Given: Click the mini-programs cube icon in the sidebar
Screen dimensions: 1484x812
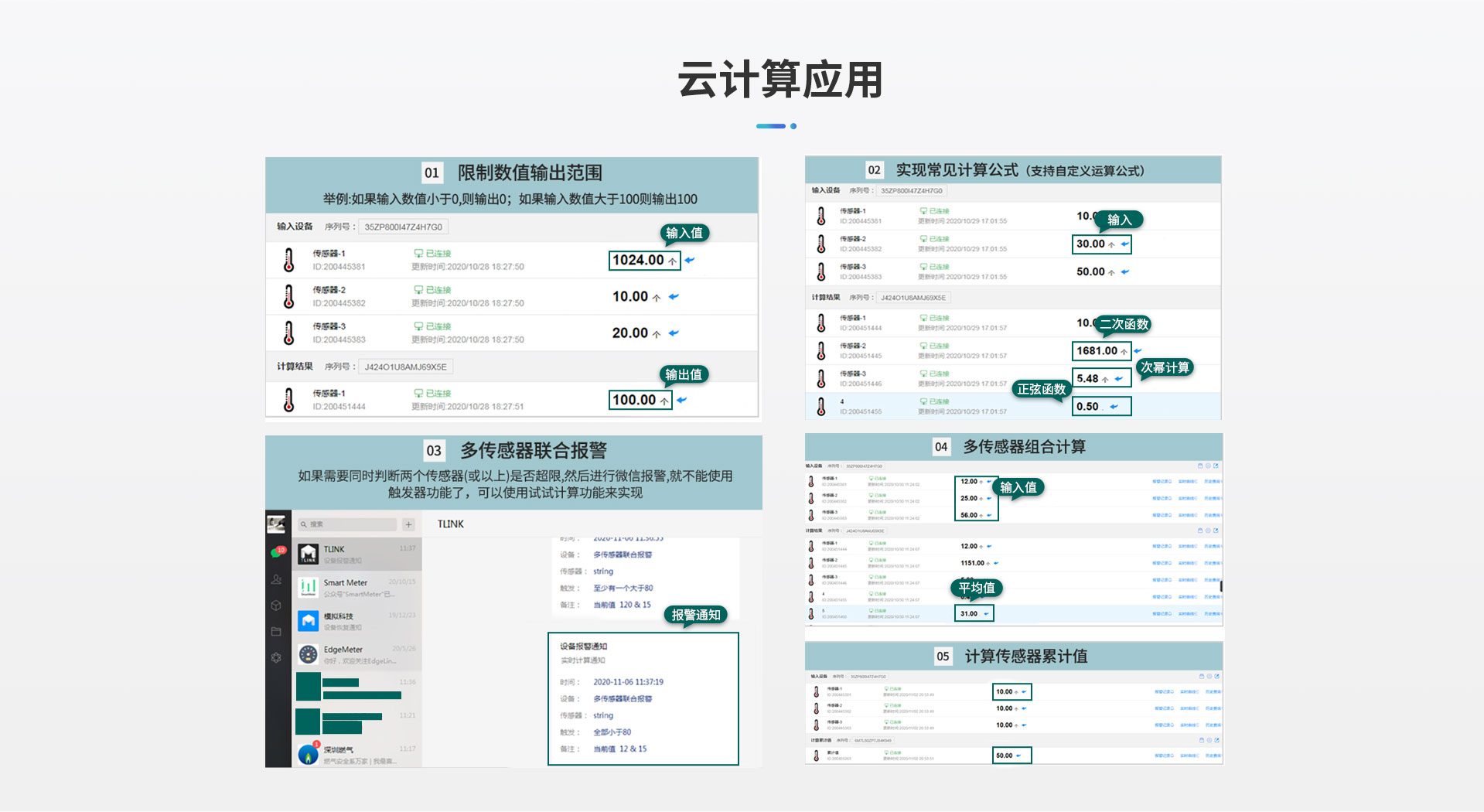Looking at the screenshot, I should click(x=275, y=606).
